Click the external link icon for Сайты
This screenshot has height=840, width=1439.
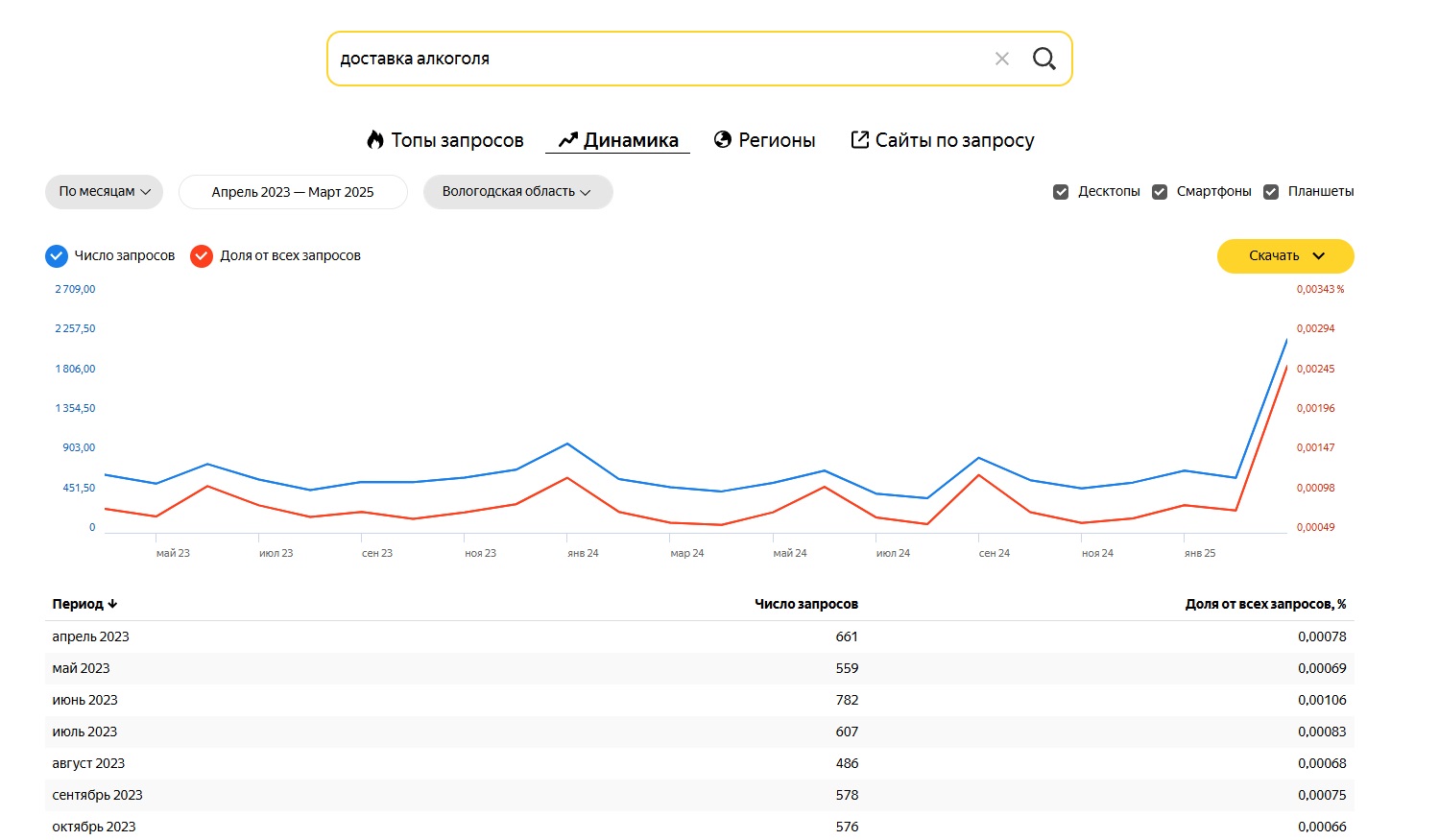tap(860, 140)
